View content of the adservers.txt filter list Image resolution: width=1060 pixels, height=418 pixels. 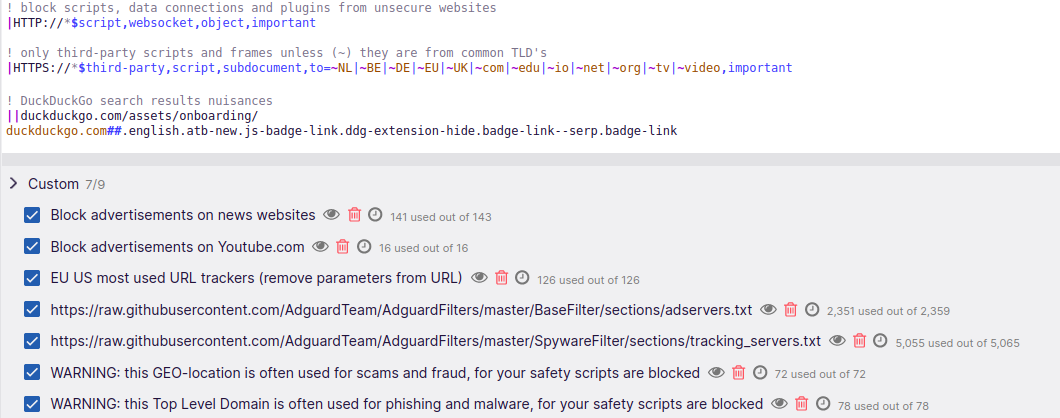[769, 310]
